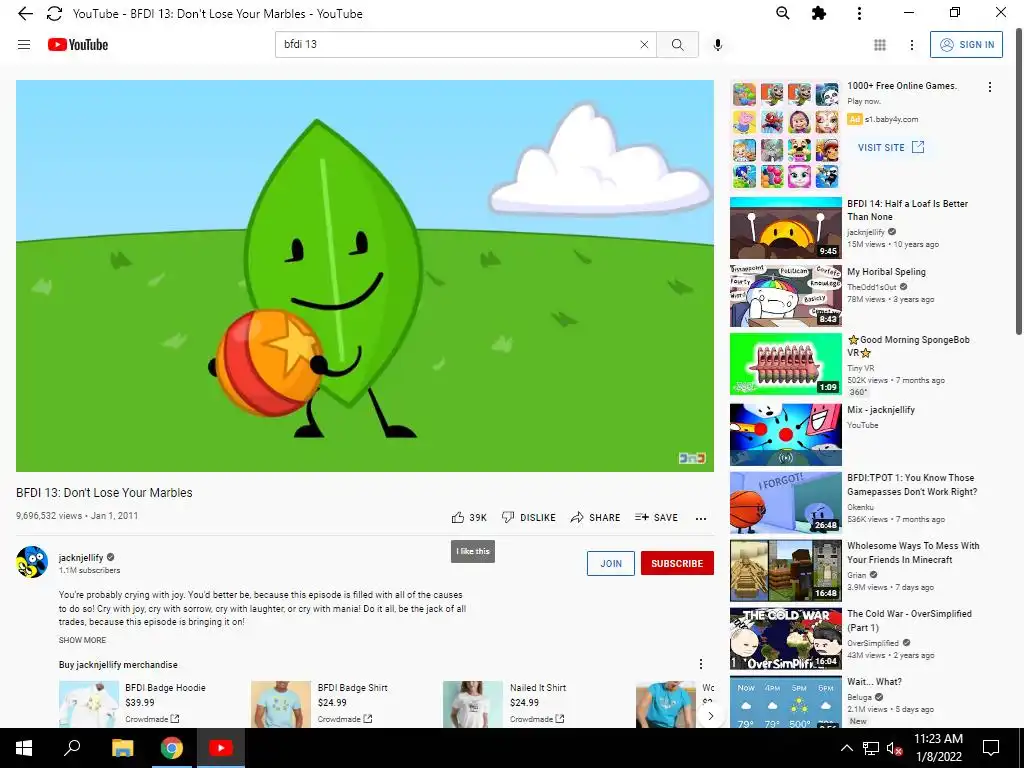
Task: Click the OverSimplified channel name
Action: click(872, 643)
